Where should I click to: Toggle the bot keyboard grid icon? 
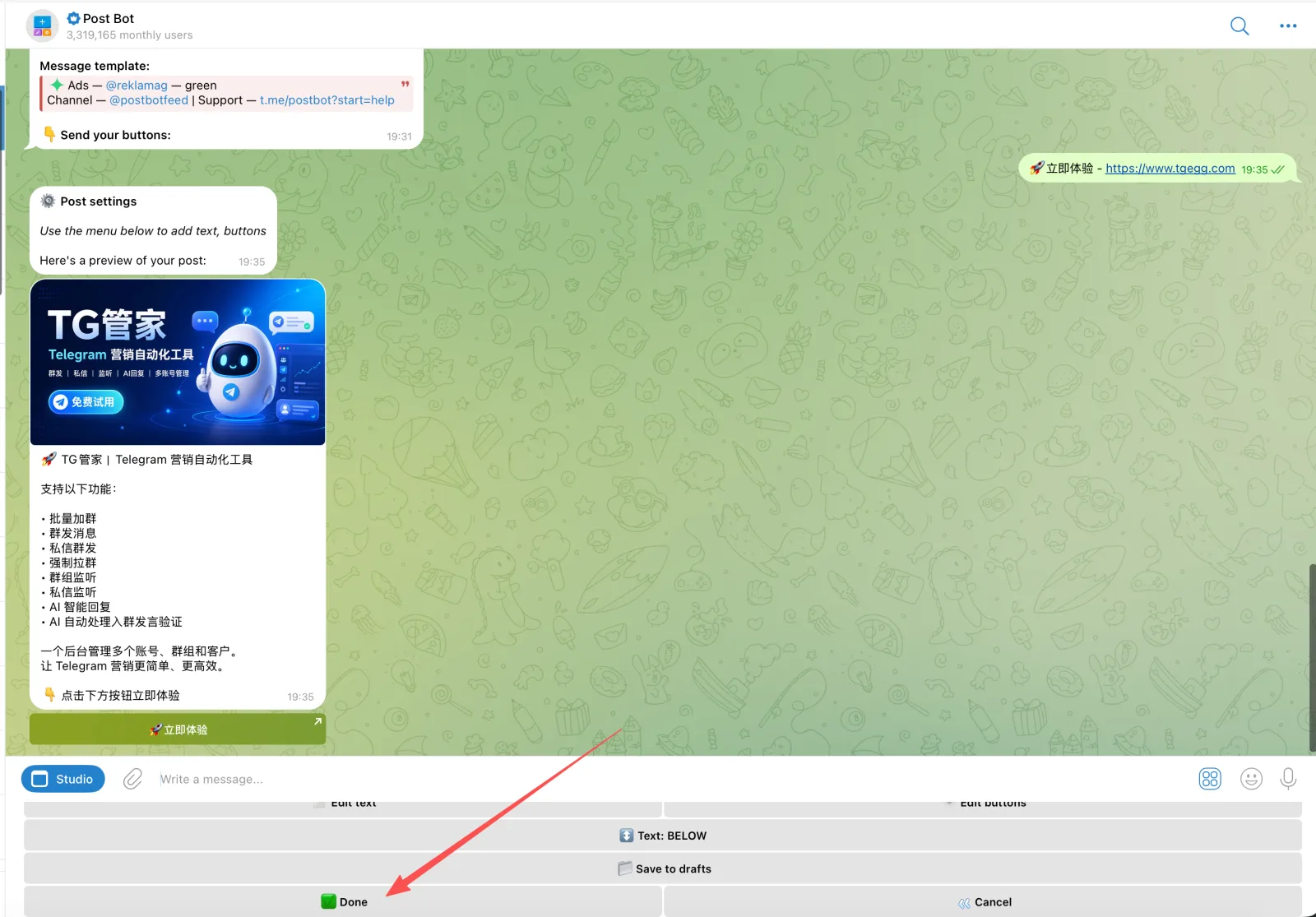[x=1210, y=779]
